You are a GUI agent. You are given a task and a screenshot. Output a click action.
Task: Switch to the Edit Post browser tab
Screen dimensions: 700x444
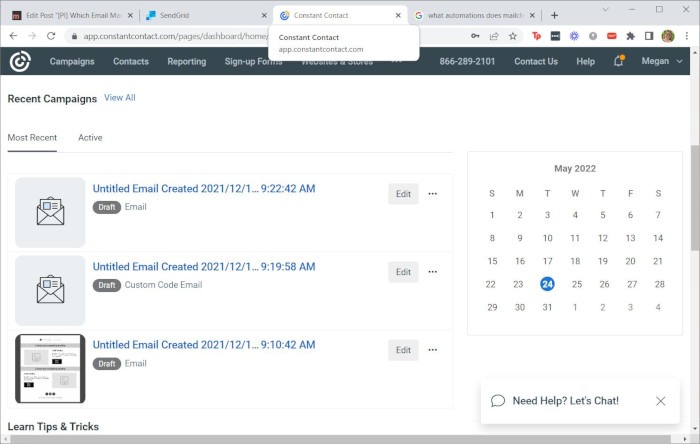point(71,15)
